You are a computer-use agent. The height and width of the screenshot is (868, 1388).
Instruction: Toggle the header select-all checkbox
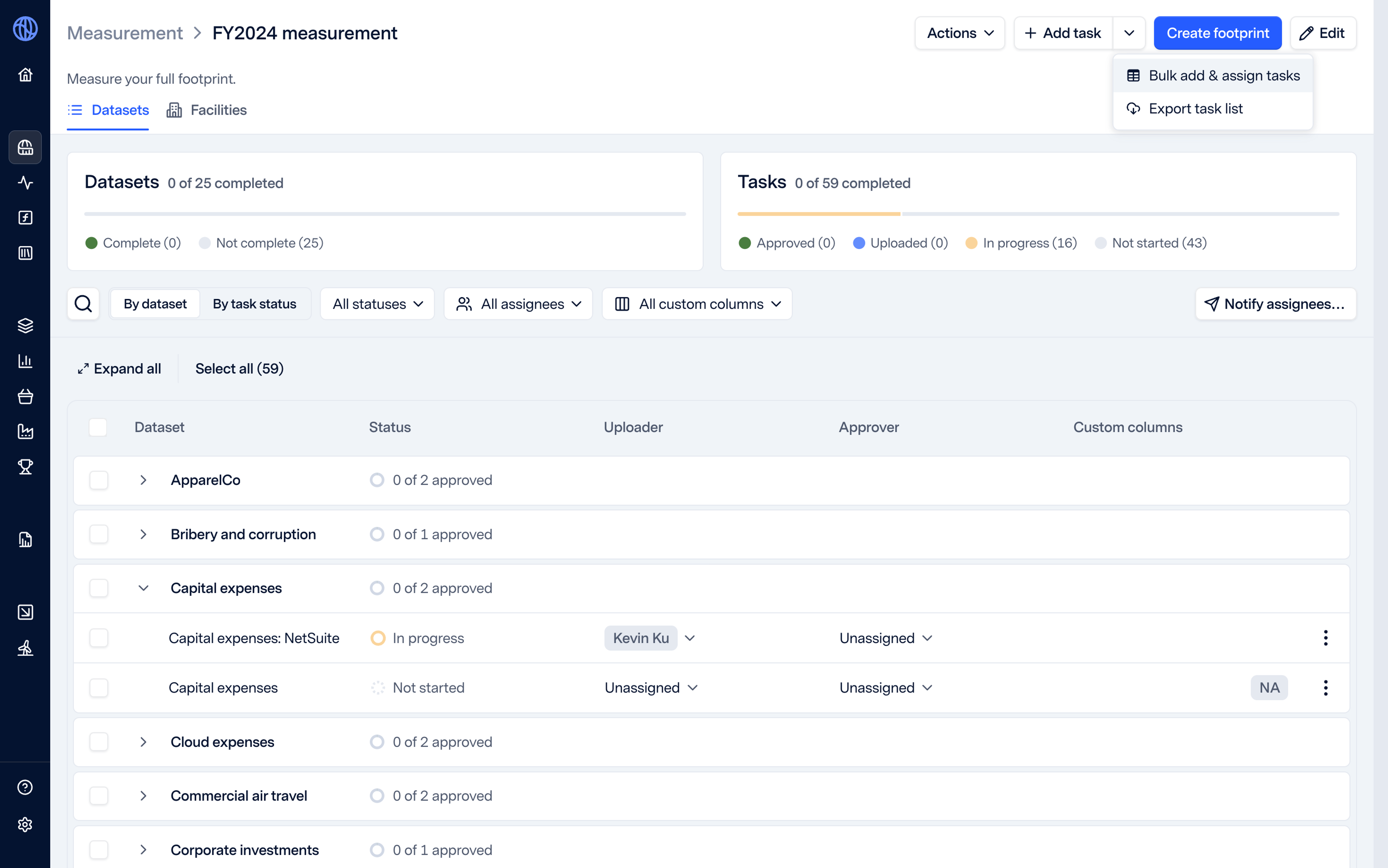(98, 427)
